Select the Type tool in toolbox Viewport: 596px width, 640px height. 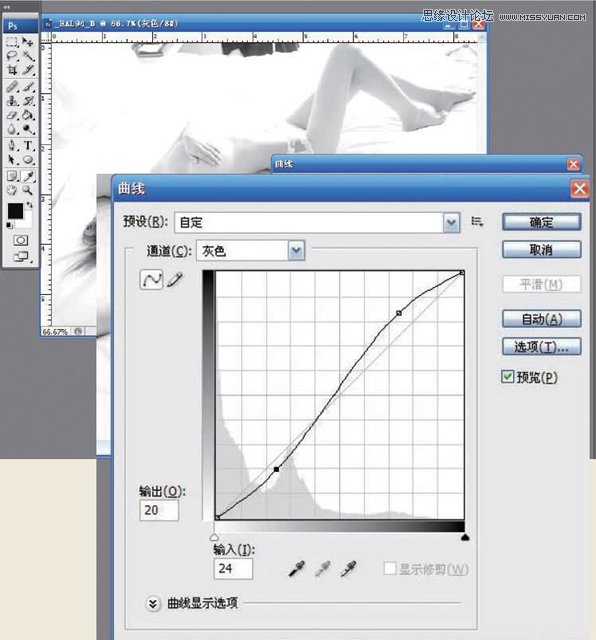pos(28,146)
